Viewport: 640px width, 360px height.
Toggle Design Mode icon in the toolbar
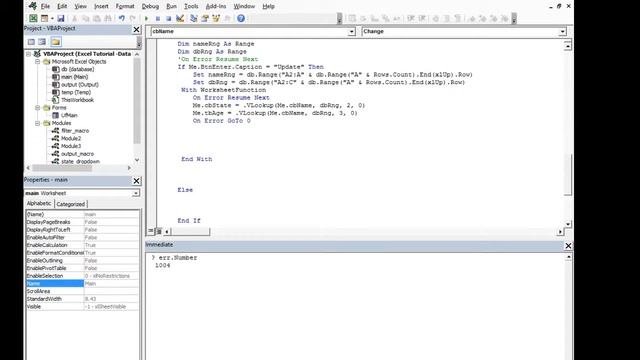pyautogui.click(x=180, y=18)
